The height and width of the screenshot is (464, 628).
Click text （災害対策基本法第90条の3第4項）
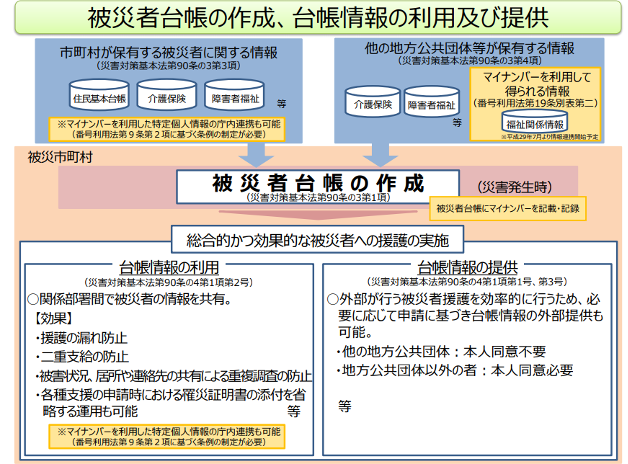[470, 60]
